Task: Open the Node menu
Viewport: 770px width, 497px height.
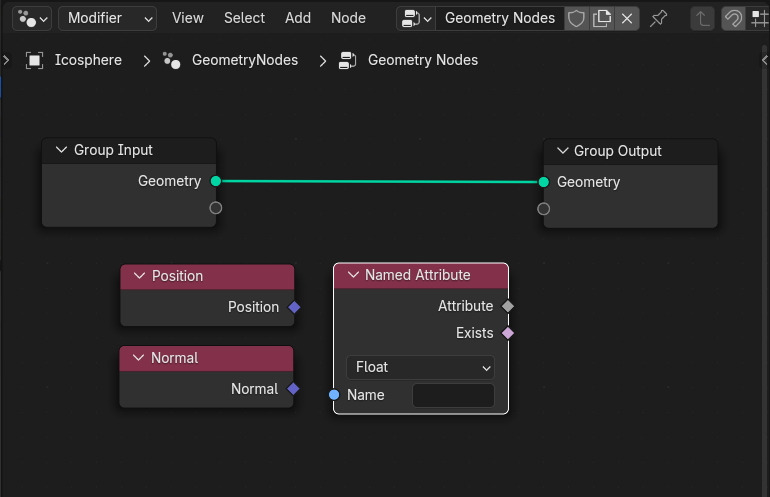Action: pos(348,18)
